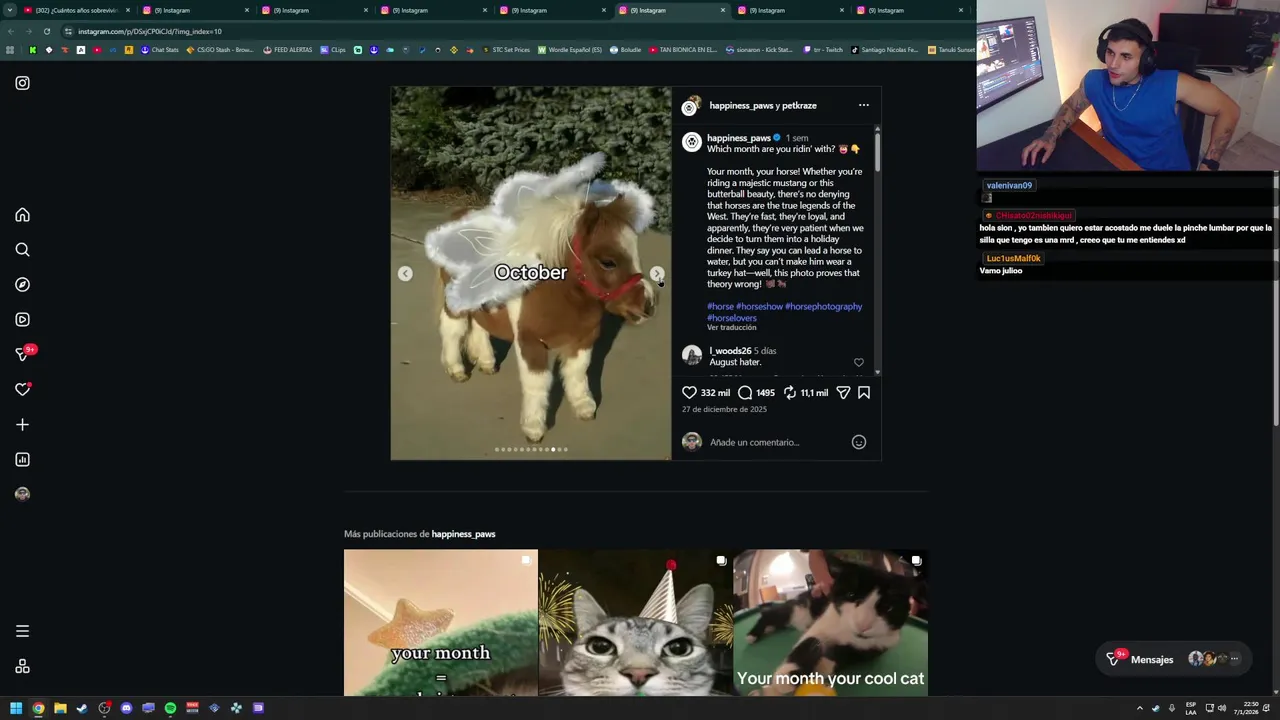Click the share icon beside 11,1 mil
1280x720 pixels.
[x=843, y=393]
